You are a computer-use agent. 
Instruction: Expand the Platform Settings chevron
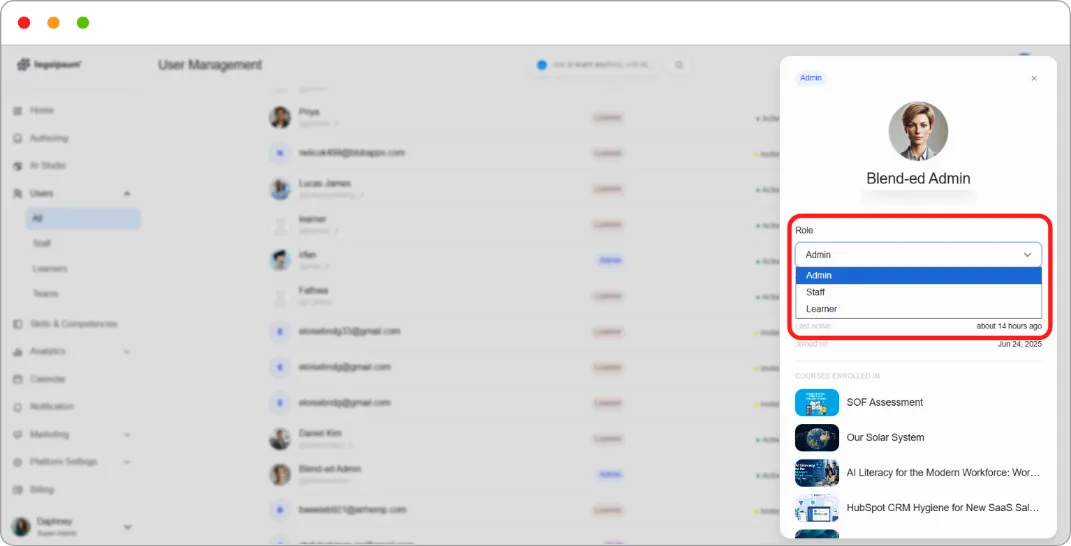click(x=126, y=463)
